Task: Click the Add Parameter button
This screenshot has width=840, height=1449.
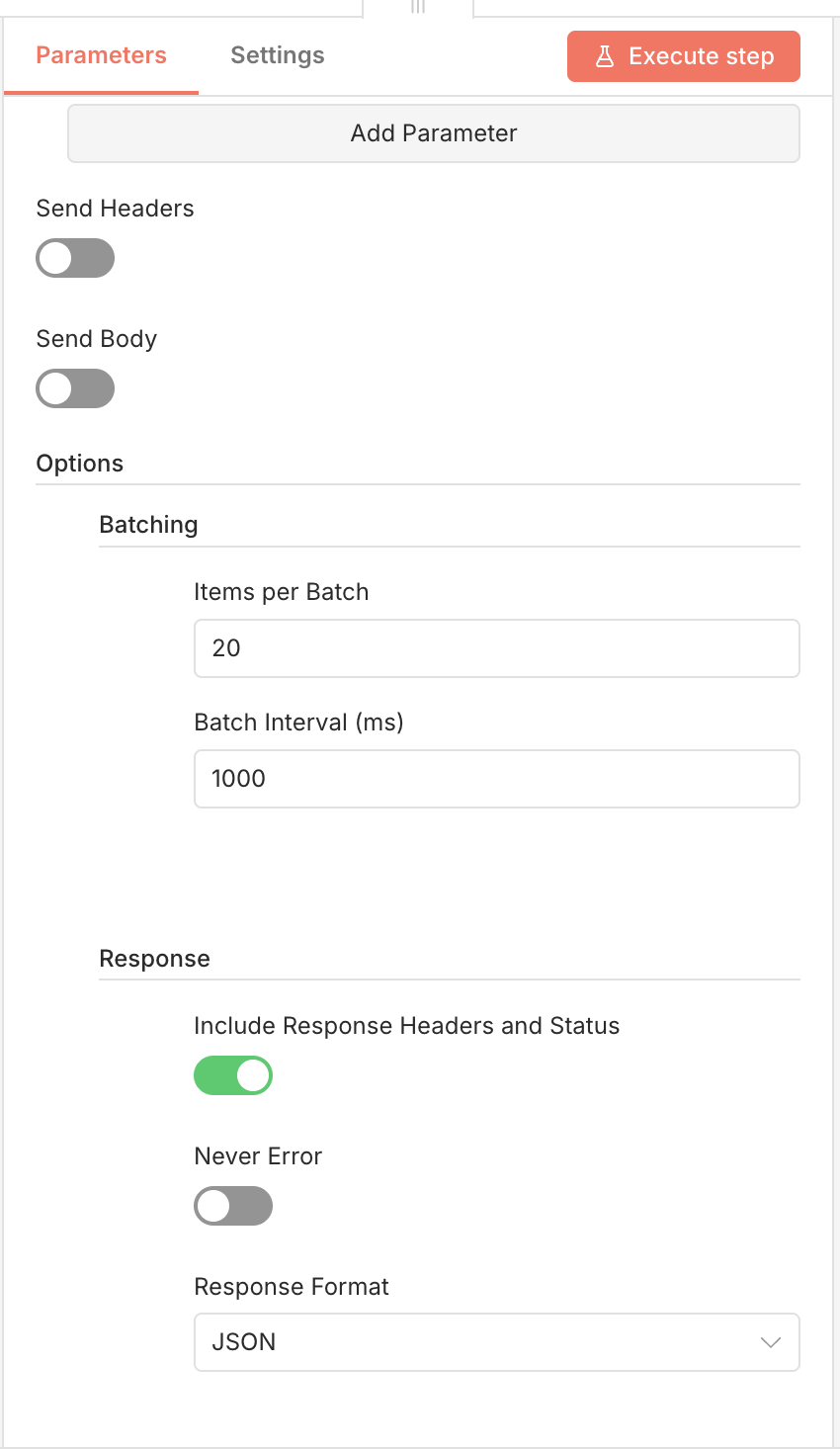Action: [433, 133]
